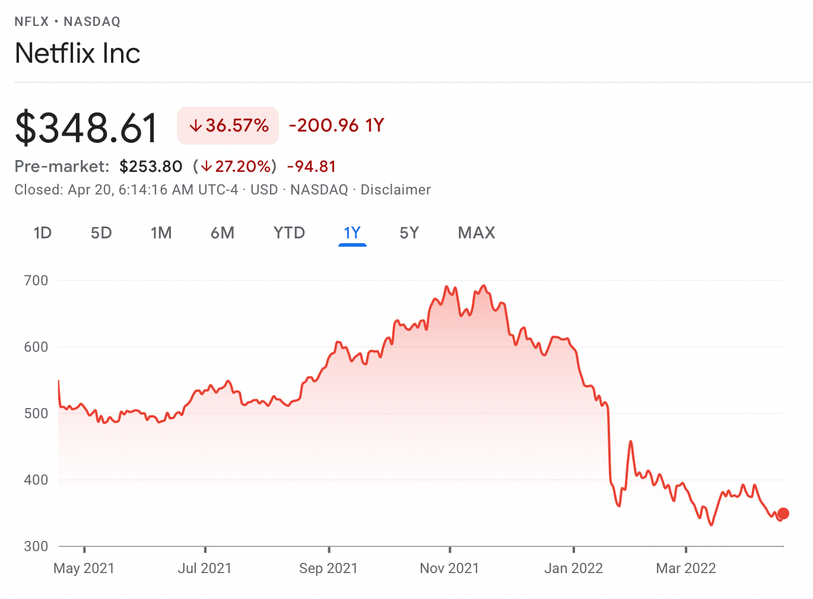Image resolution: width=813 pixels, height=599 pixels.
Task: Select the YTD range tab
Action: pyautogui.click(x=289, y=233)
